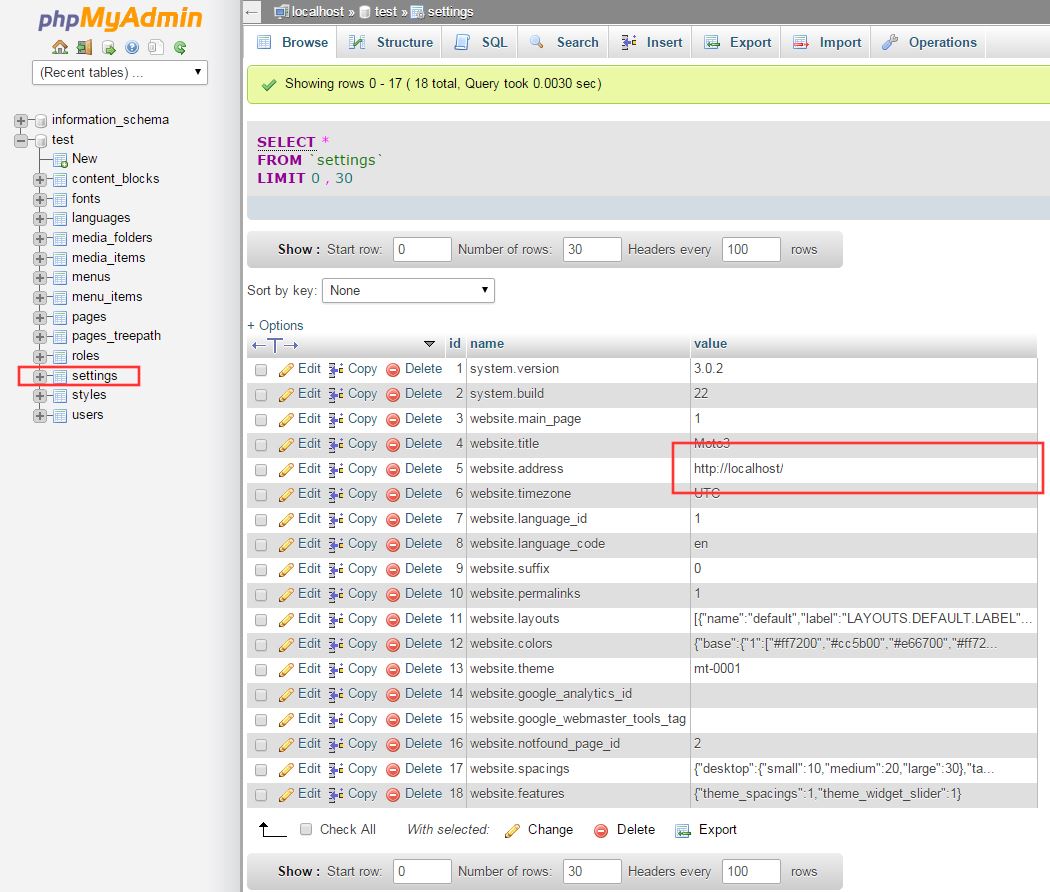Open the menu_items table in sidebar
Image resolution: width=1050 pixels, height=892 pixels.
(x=107, y=297)
